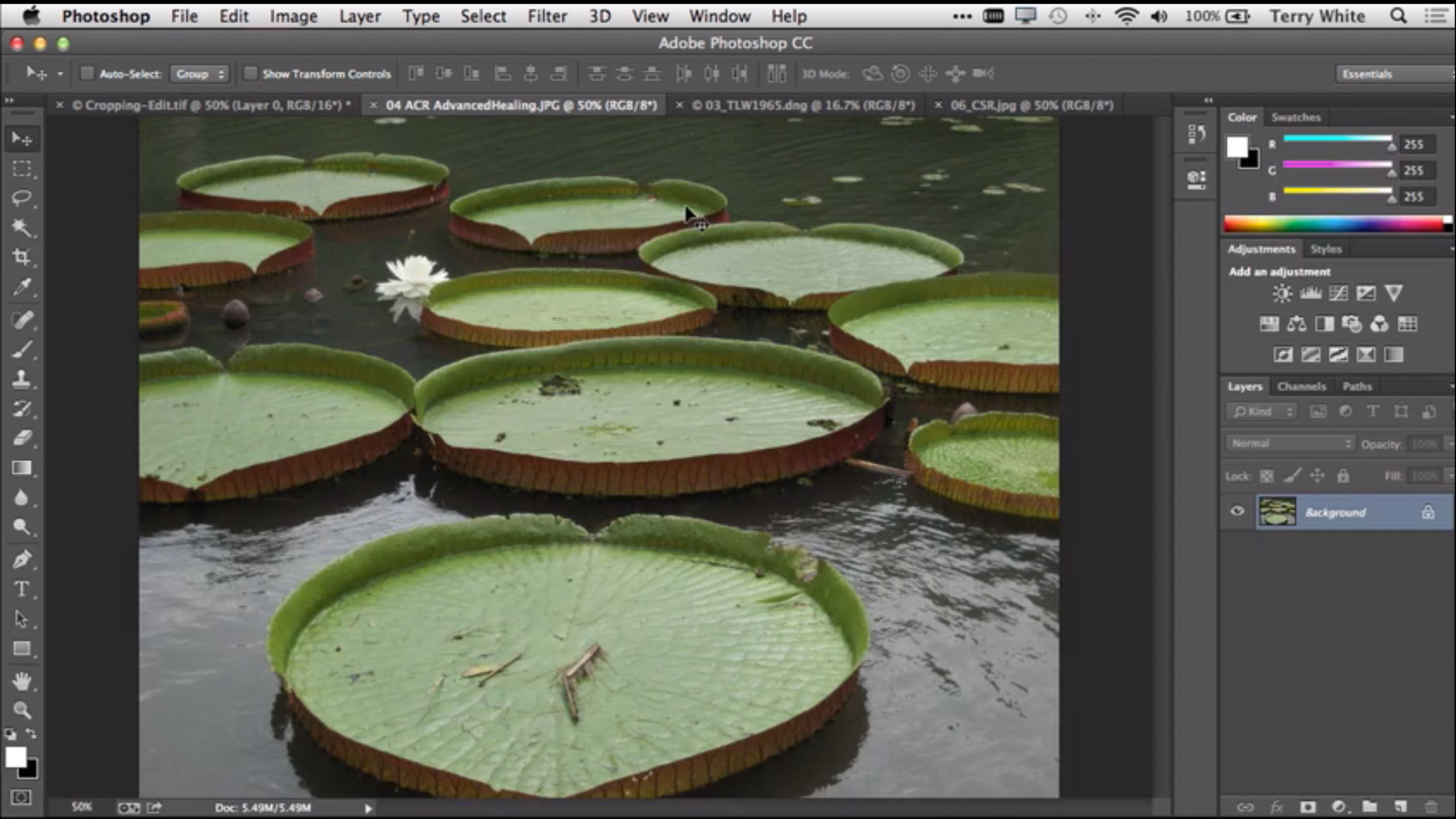Select the Lasso tool
Viewport: 1456px width, 819px height.
point(22,198)
